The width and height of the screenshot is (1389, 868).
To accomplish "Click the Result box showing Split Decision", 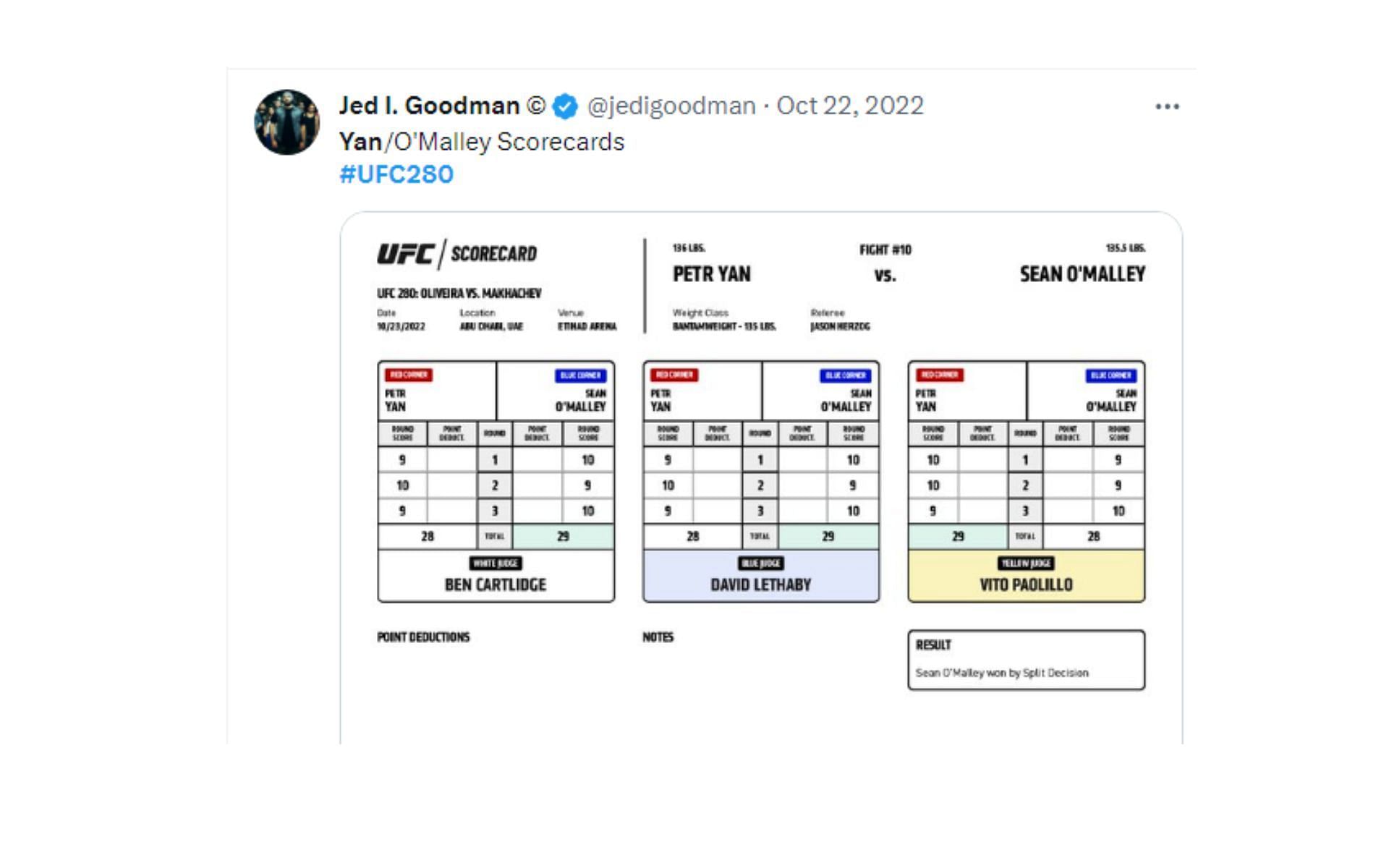I will pyautogui.click(x=1026, y=660).
